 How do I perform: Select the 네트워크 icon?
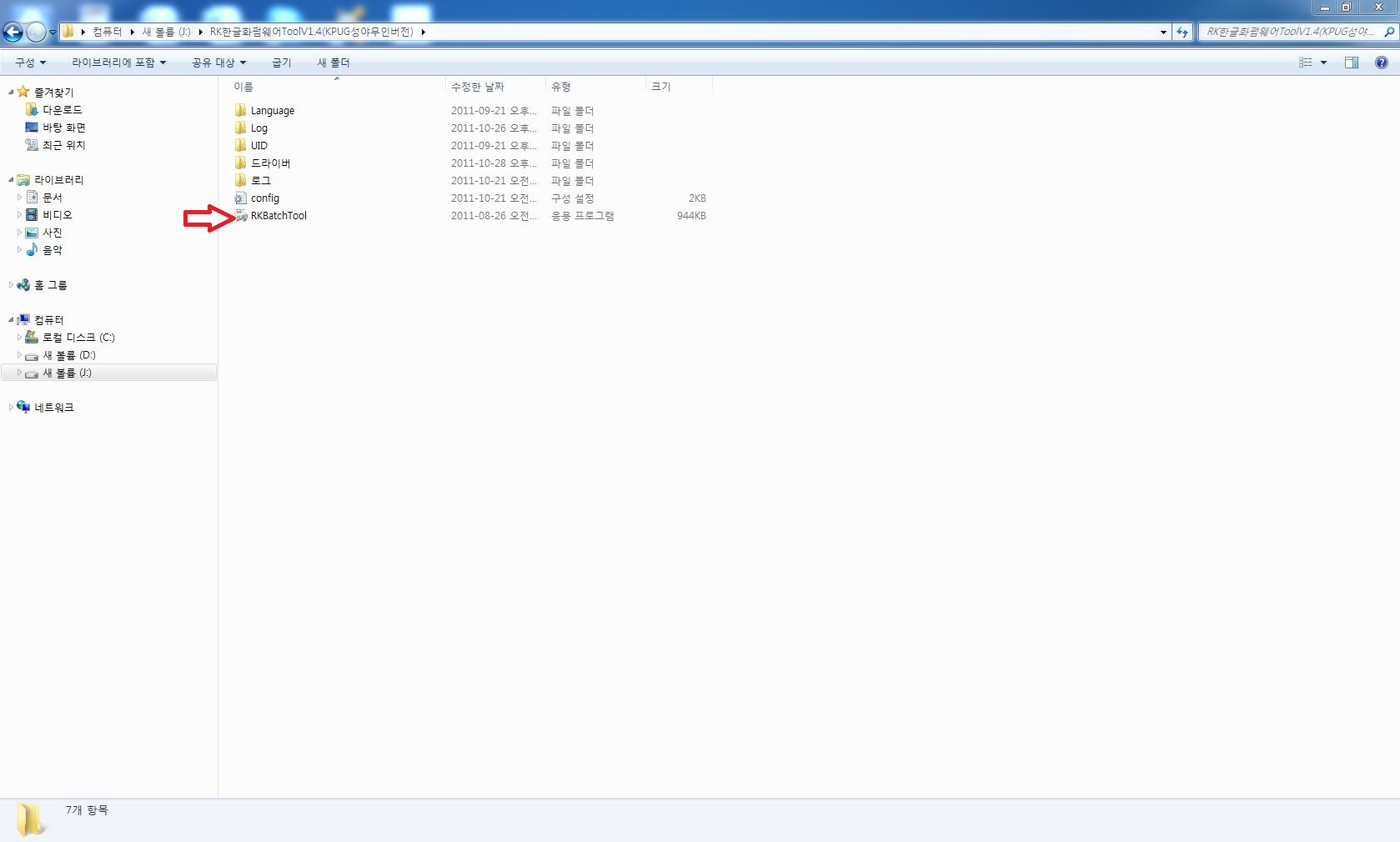click(23, 408)
